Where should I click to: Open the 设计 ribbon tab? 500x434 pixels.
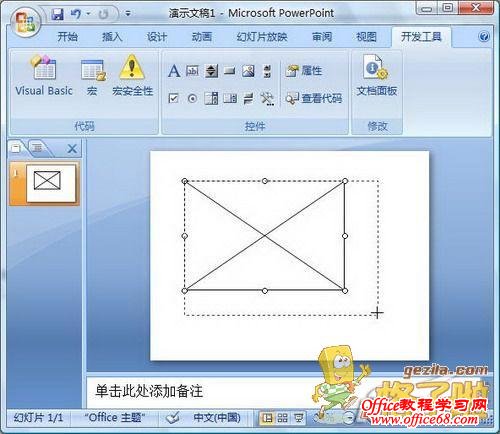pyautogui.click(x=157, y=37)
